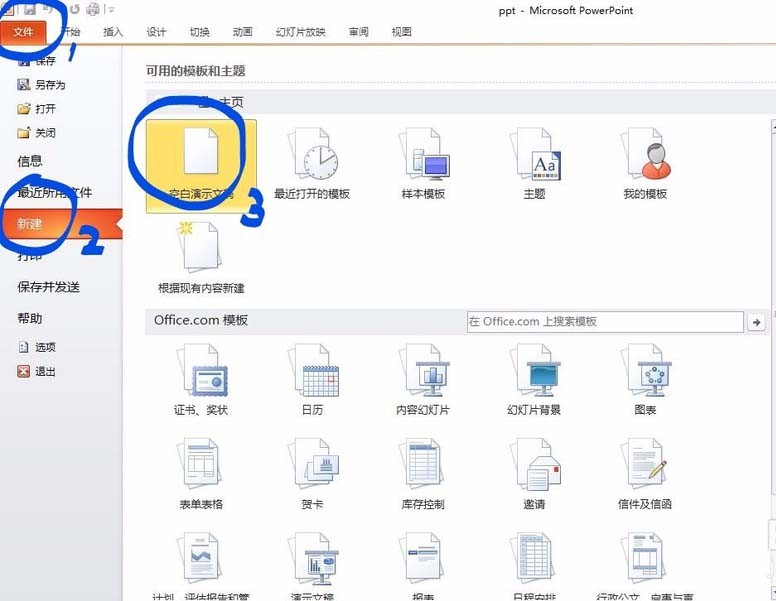Choose the 样本模板 sample templates icon
This screenshot has width=776, height=601.
pos(423,164)
